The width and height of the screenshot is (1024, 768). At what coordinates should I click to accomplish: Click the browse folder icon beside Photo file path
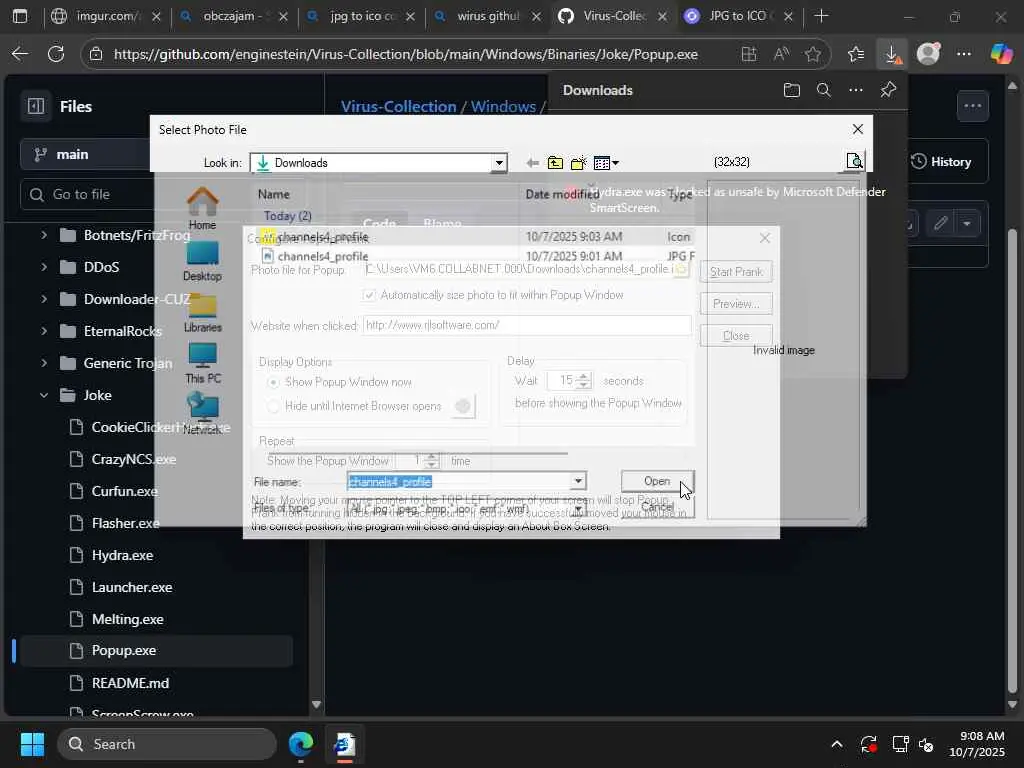(681, 269)
